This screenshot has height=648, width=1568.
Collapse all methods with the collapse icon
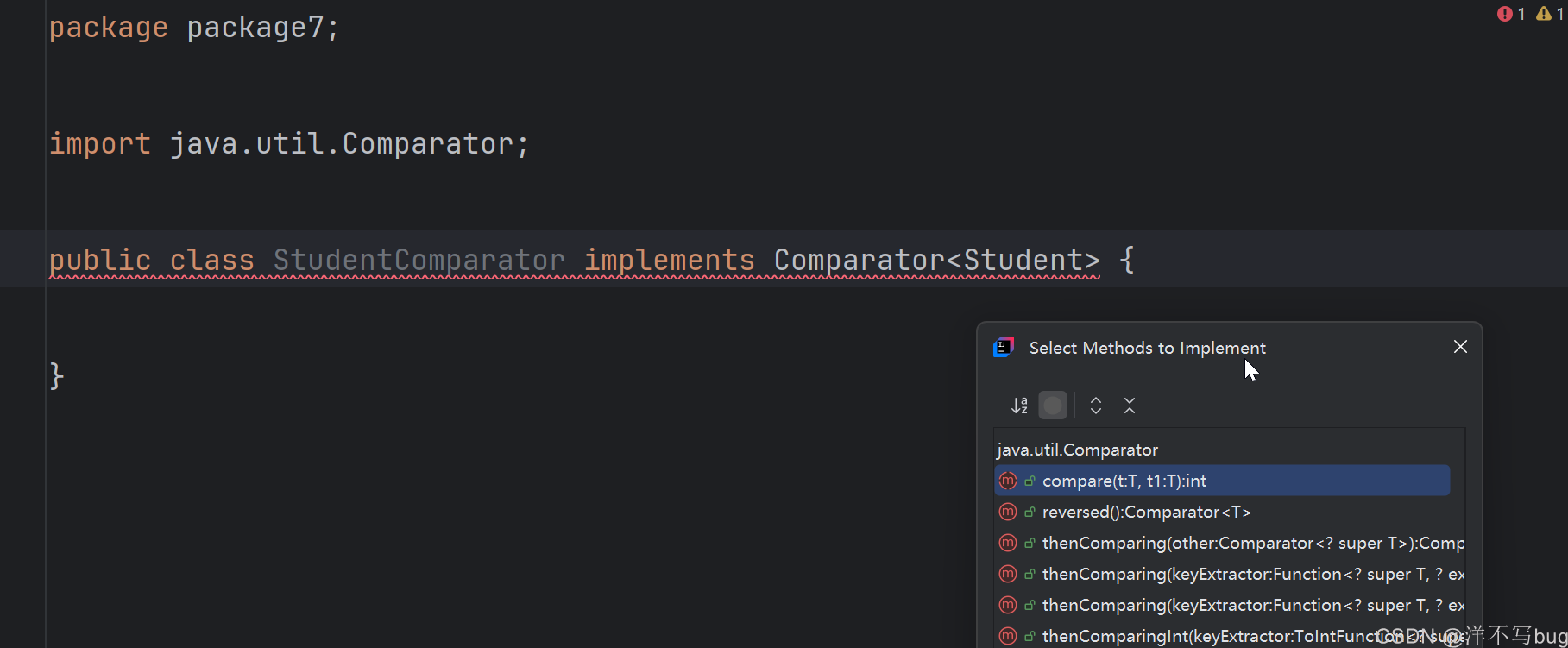coord(1130,406)
